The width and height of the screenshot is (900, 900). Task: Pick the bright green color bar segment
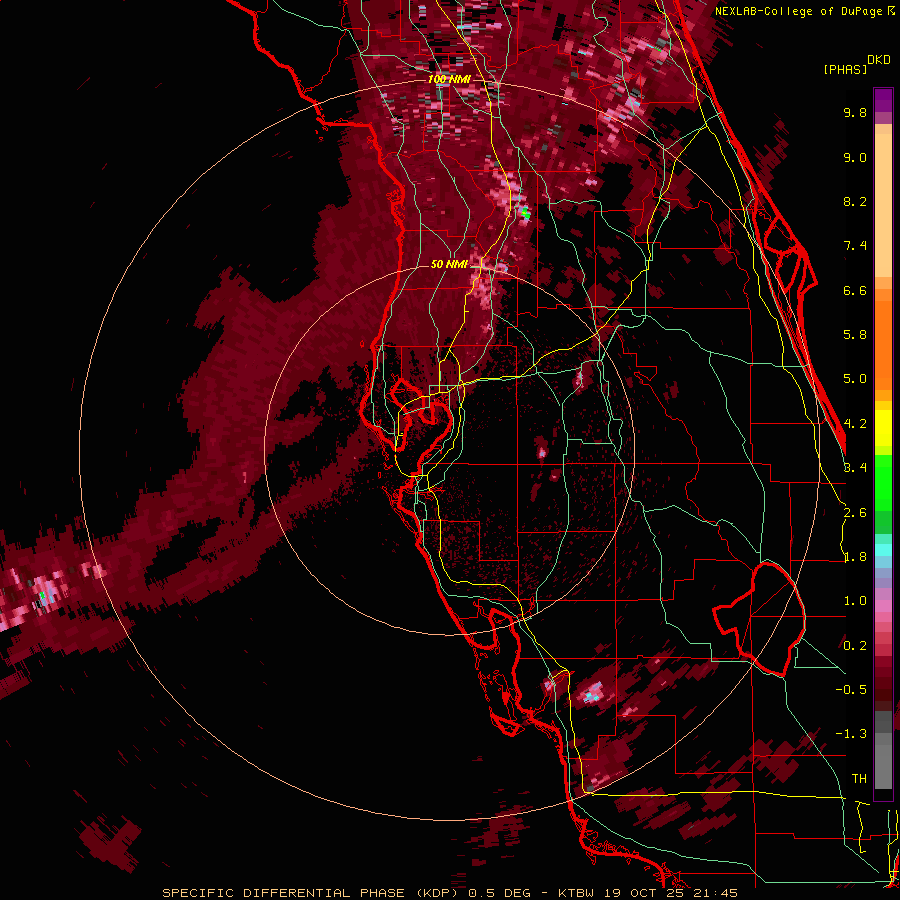click(883, 482)
